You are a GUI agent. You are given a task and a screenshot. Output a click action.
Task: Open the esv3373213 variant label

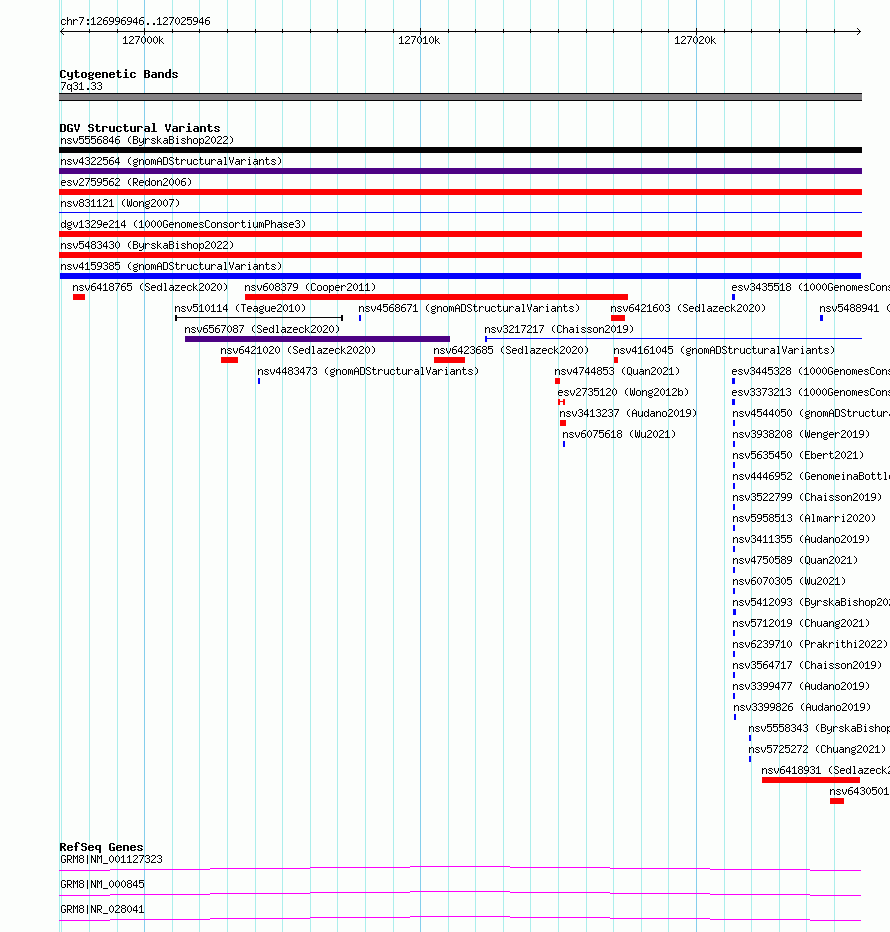click(x=810, y=392)
